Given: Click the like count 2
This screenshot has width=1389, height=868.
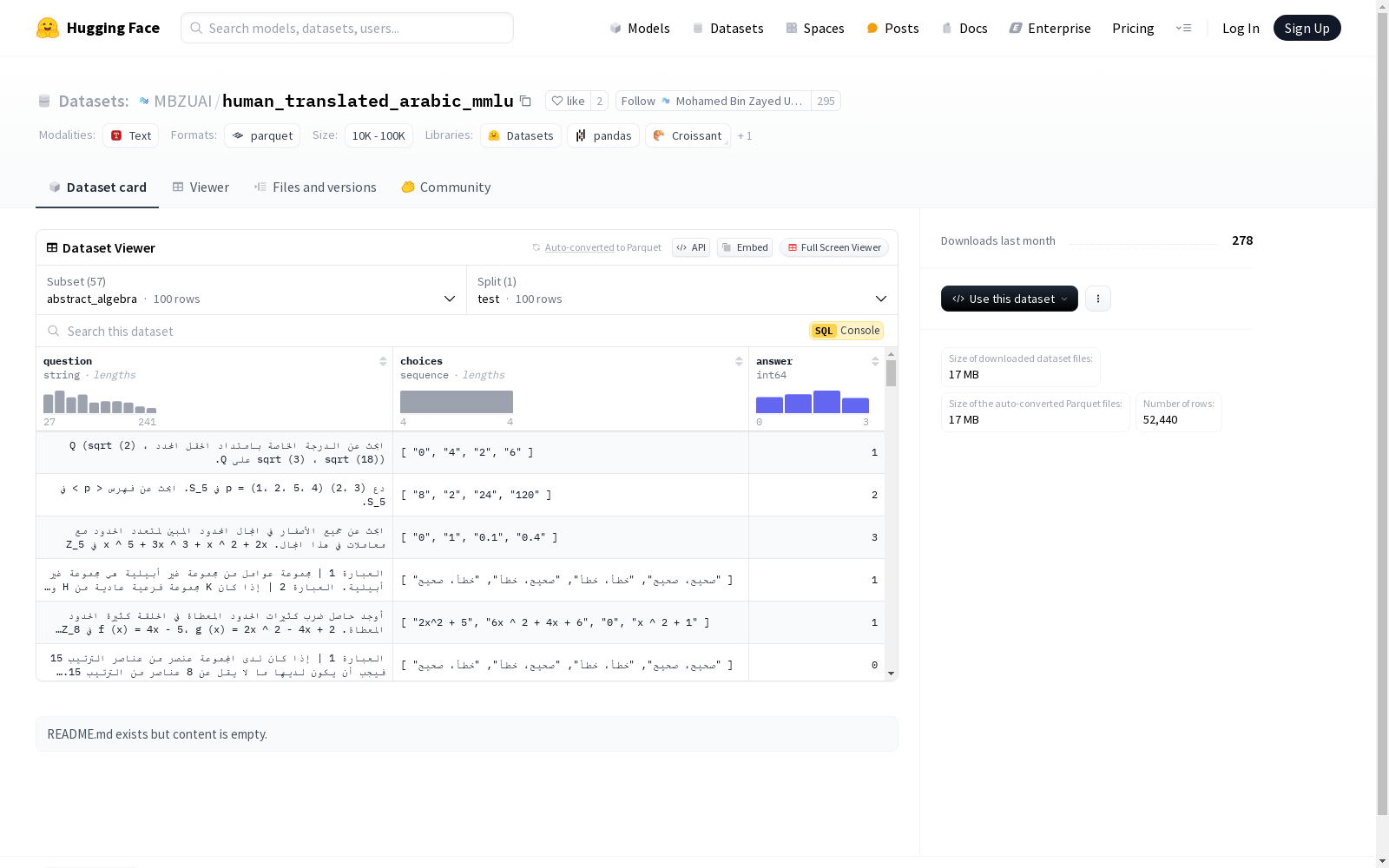Looking at the screenshot, I should click(599, 101).
